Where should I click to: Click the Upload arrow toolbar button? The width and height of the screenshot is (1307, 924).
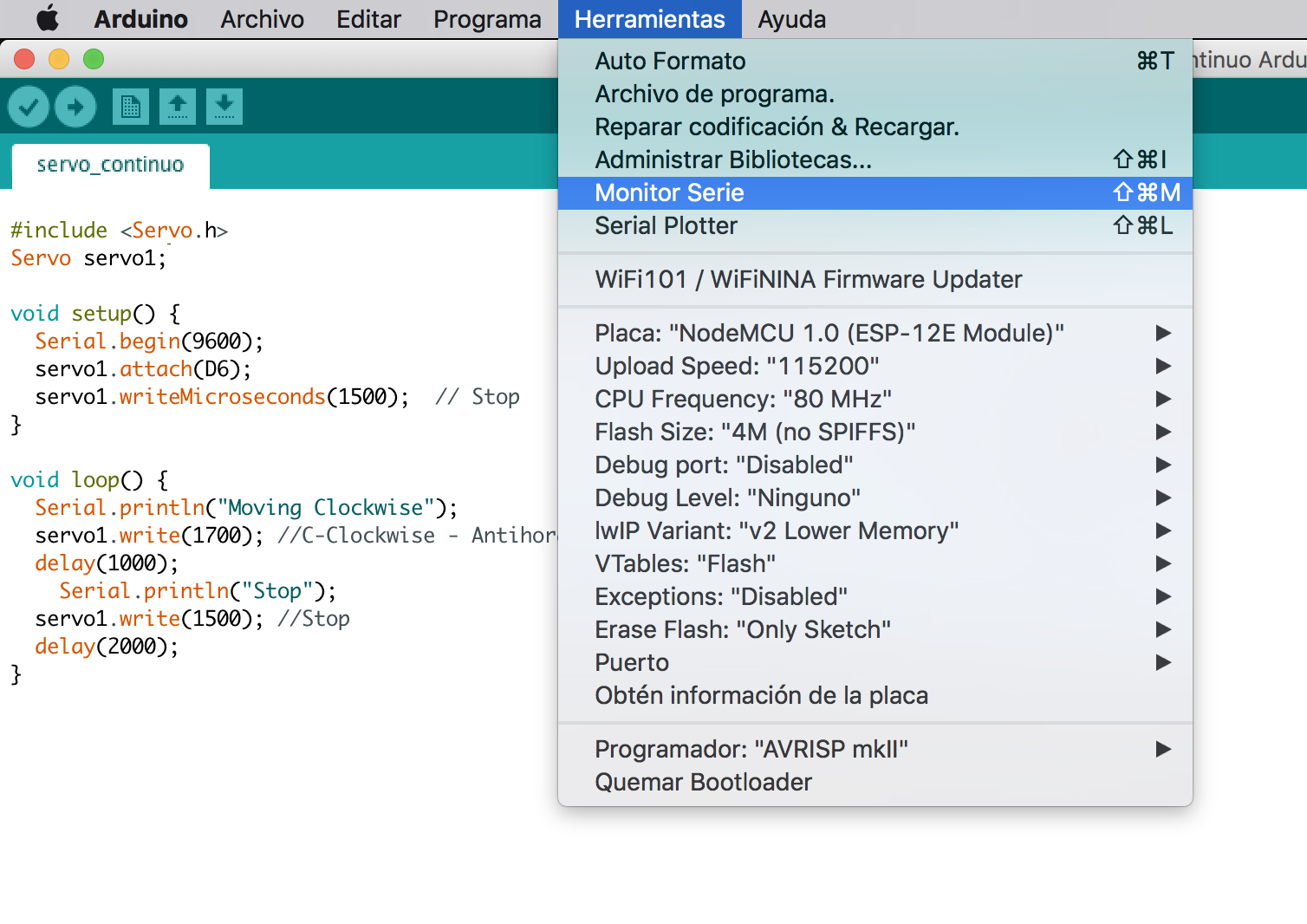[75, 107]
